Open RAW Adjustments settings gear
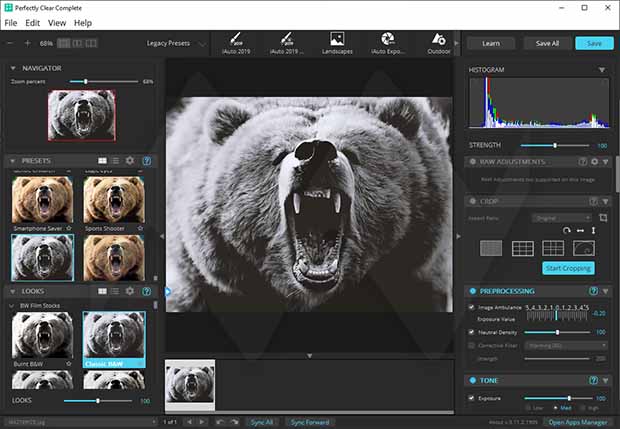The height and width of the screenshot is (429, 620). (594, 161)
